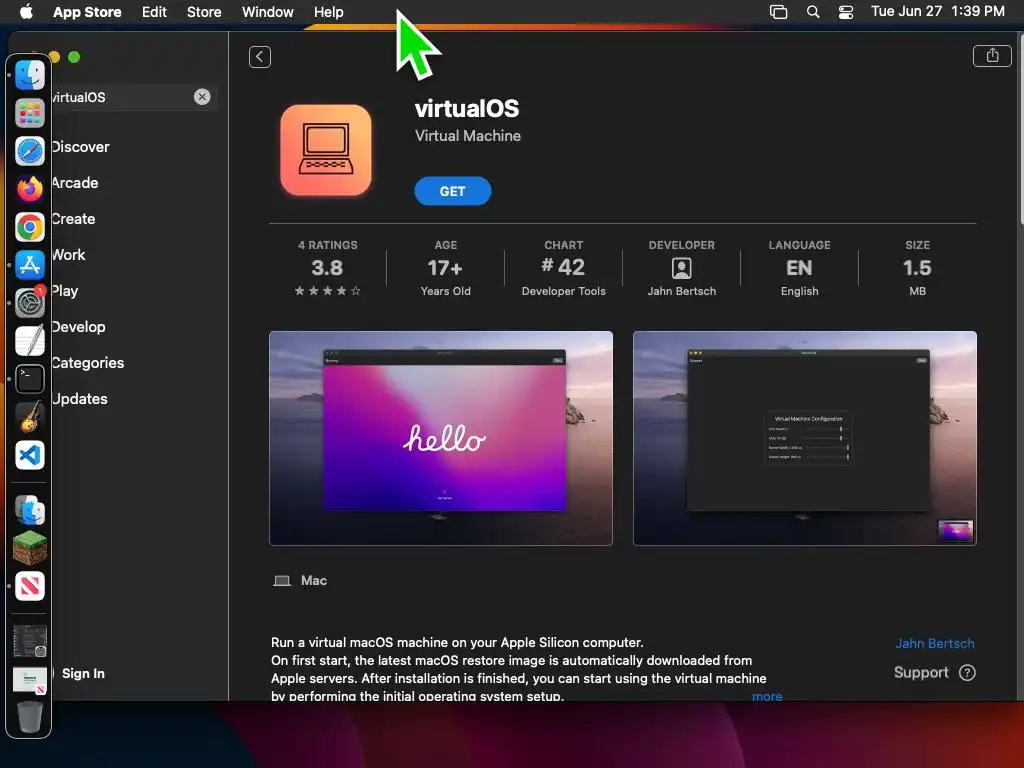Launch Firefox from the dock
The width and height of the screenshot is (1024, 768).
pos(29,189)
